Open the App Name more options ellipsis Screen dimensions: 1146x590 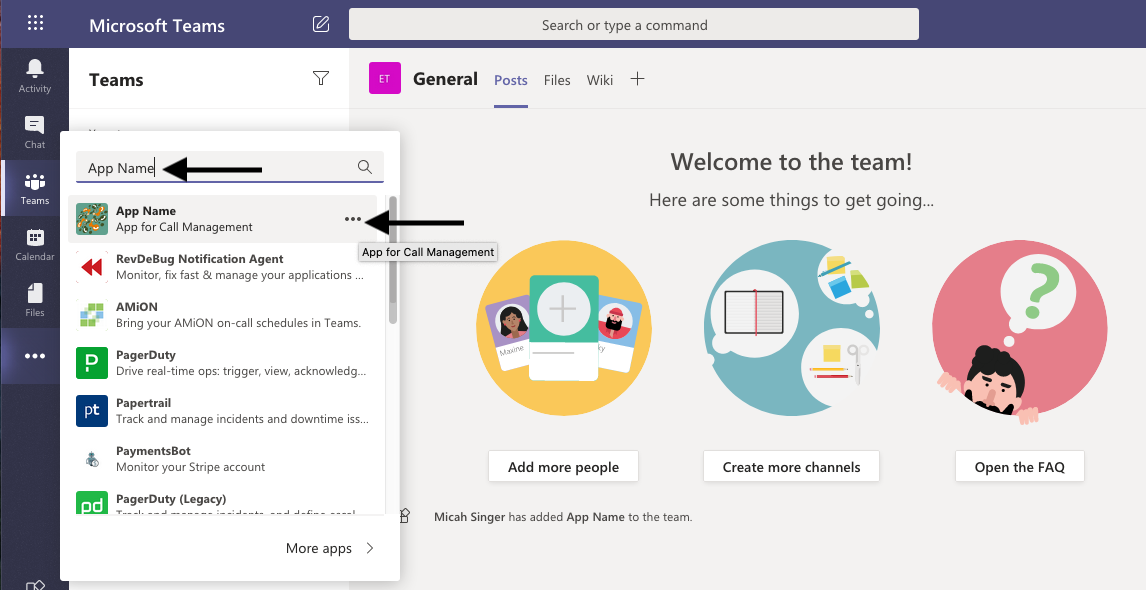tap(353, 219)
